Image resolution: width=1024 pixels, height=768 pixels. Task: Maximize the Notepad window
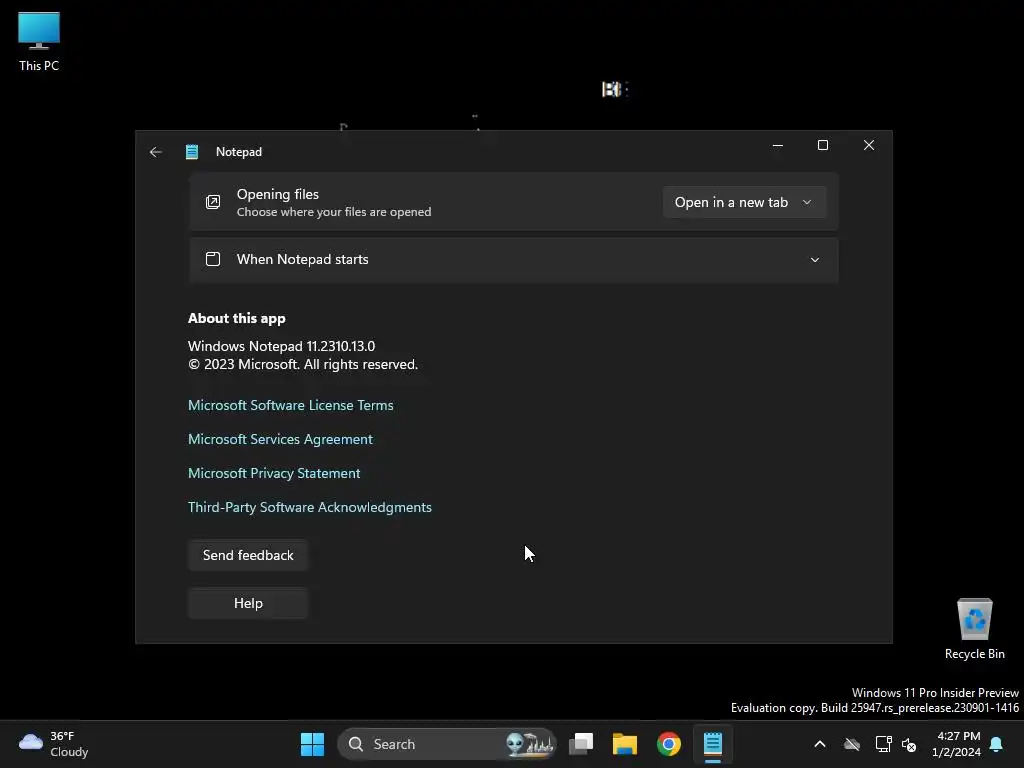tap(823, 145)
